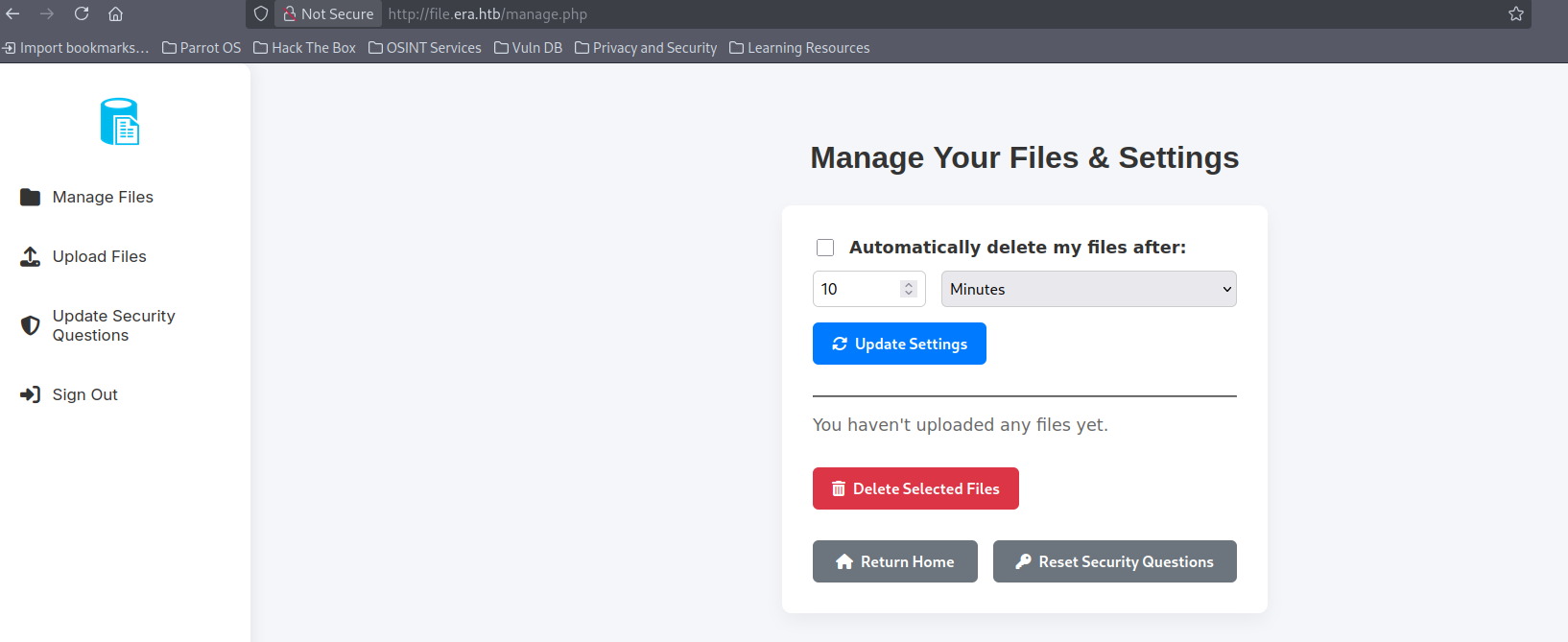Open the Hack The Box bookmarks folder
1568x642 pixels.
[304, 48]
